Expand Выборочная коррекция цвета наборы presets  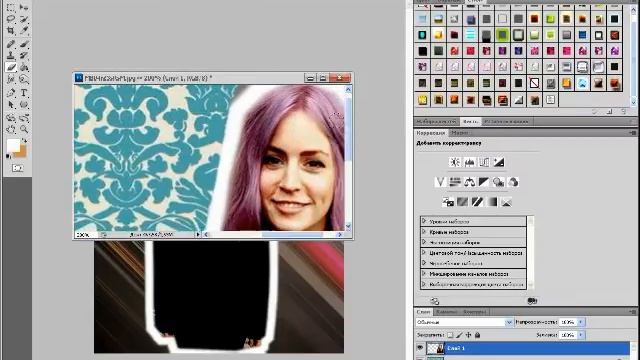424,284
